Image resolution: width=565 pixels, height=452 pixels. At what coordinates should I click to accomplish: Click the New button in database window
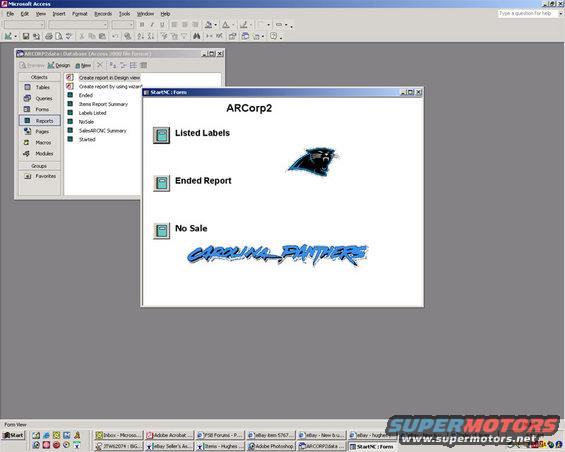(x=83, y=65)
